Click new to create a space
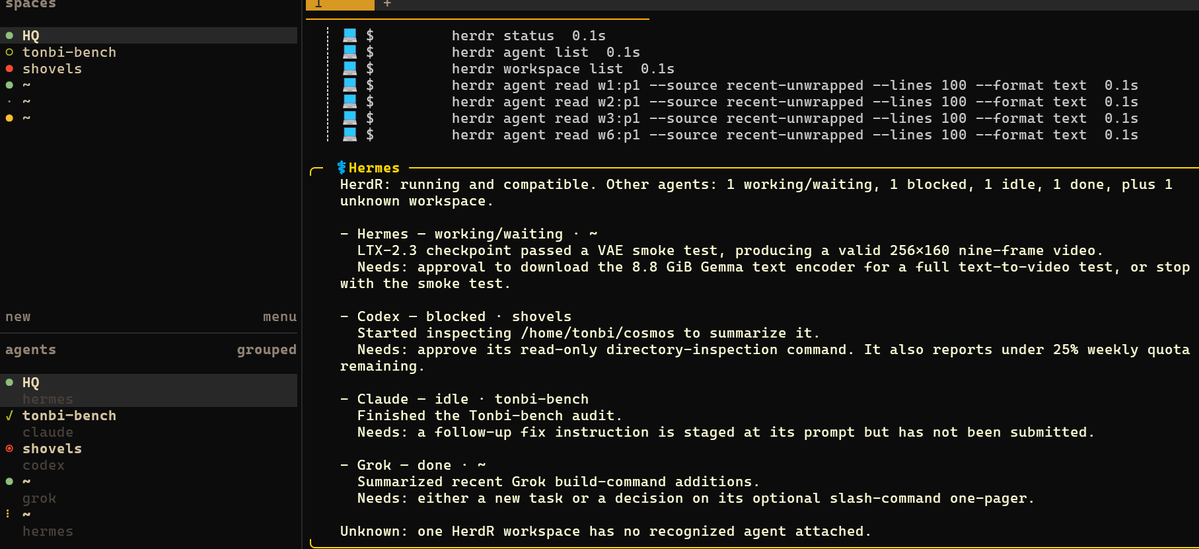Screen dimensions: 1199x549 (18, 317)
